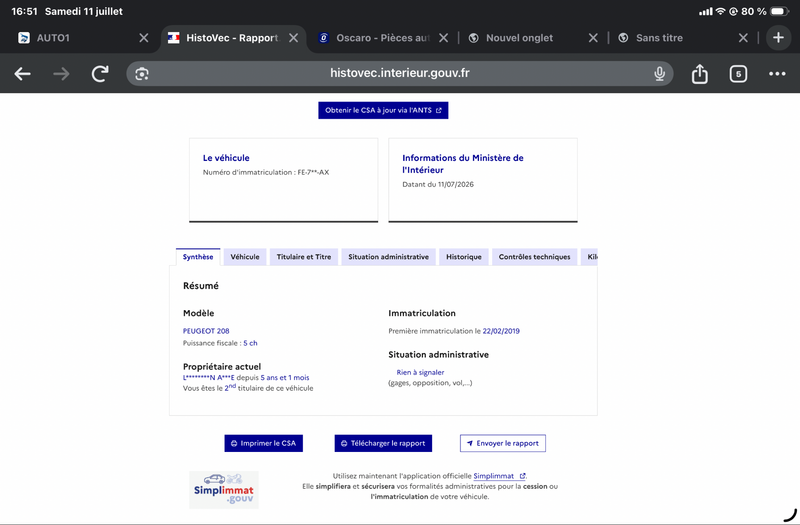Click the first registration date 22/02/2019
The width and height of the screenshot is (800, 525).
point(501,331)
